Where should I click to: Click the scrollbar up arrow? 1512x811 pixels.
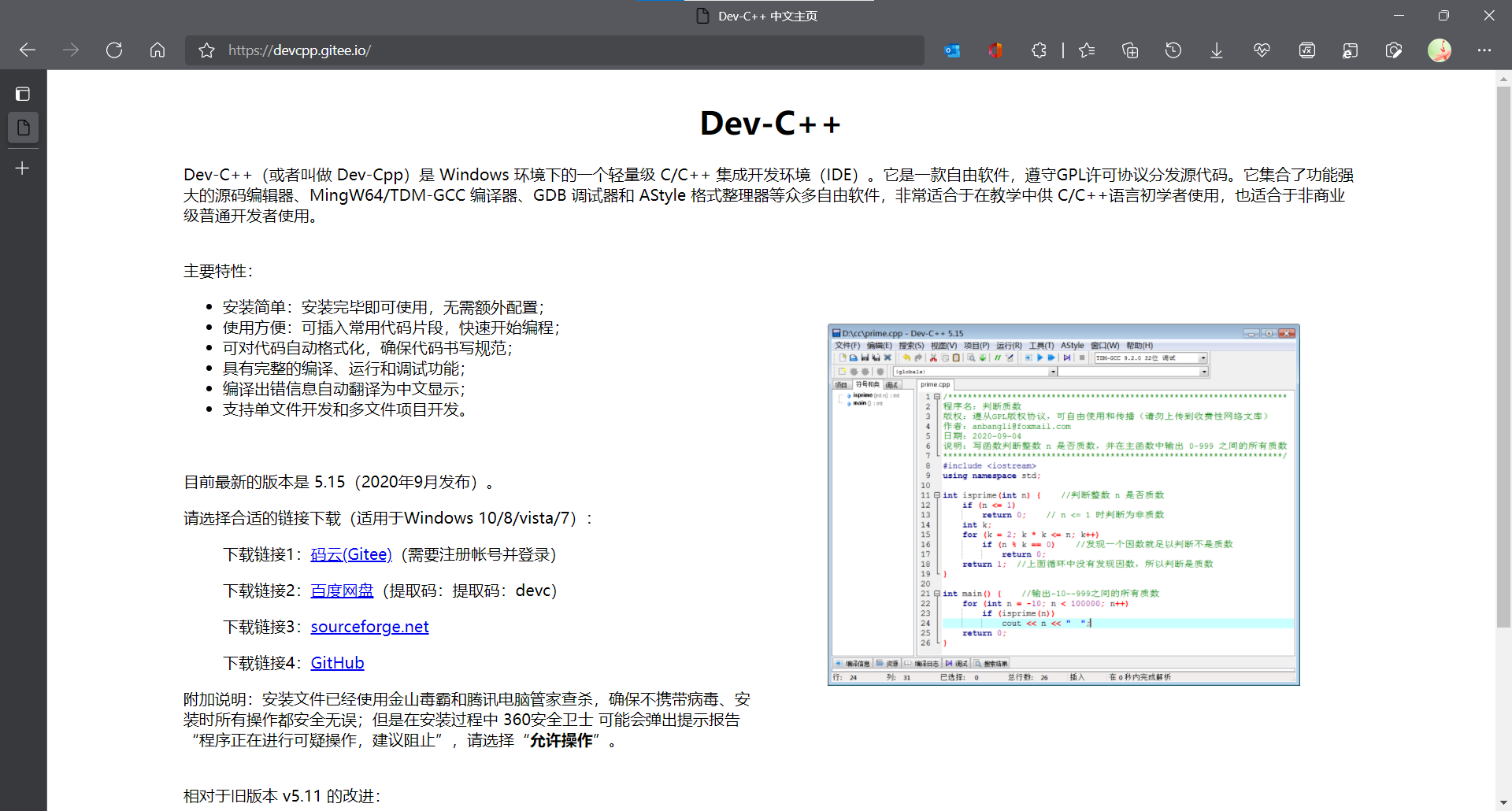coord(1503,79)
